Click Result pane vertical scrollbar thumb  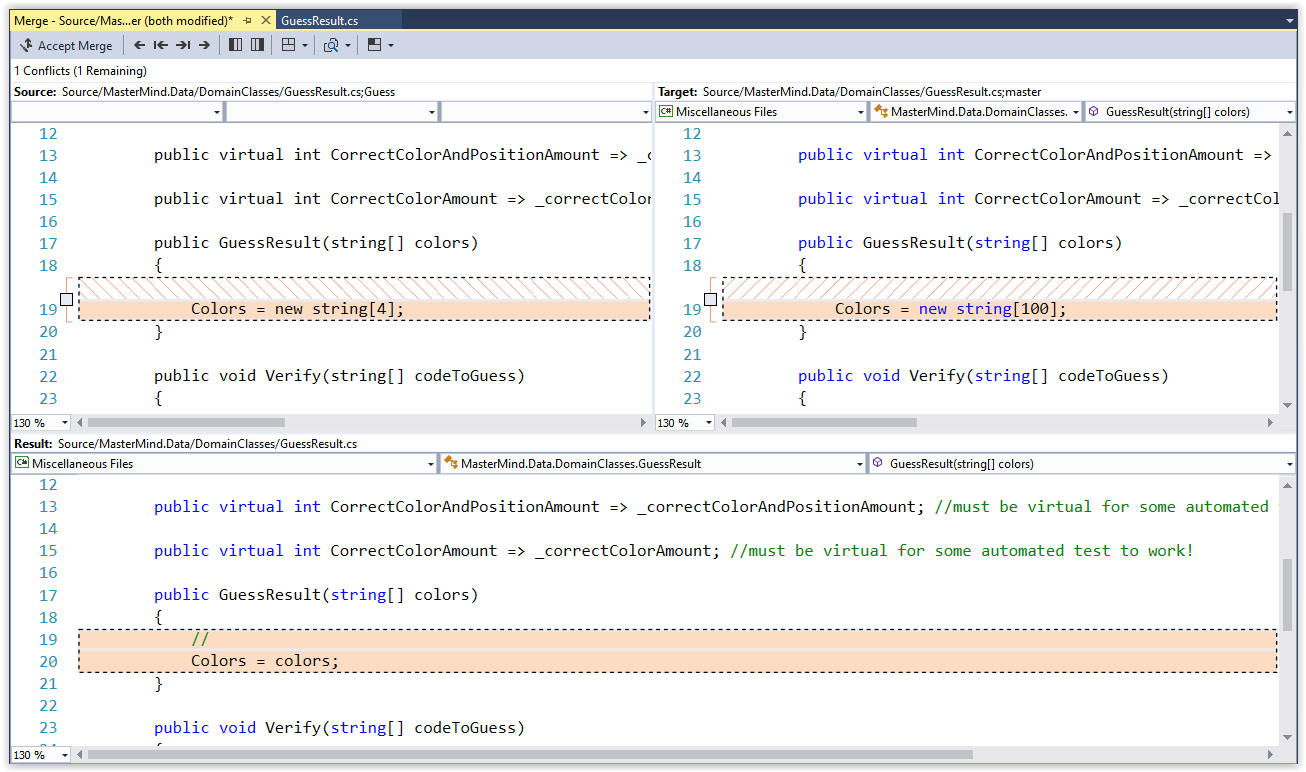[x=1288, y=596]
